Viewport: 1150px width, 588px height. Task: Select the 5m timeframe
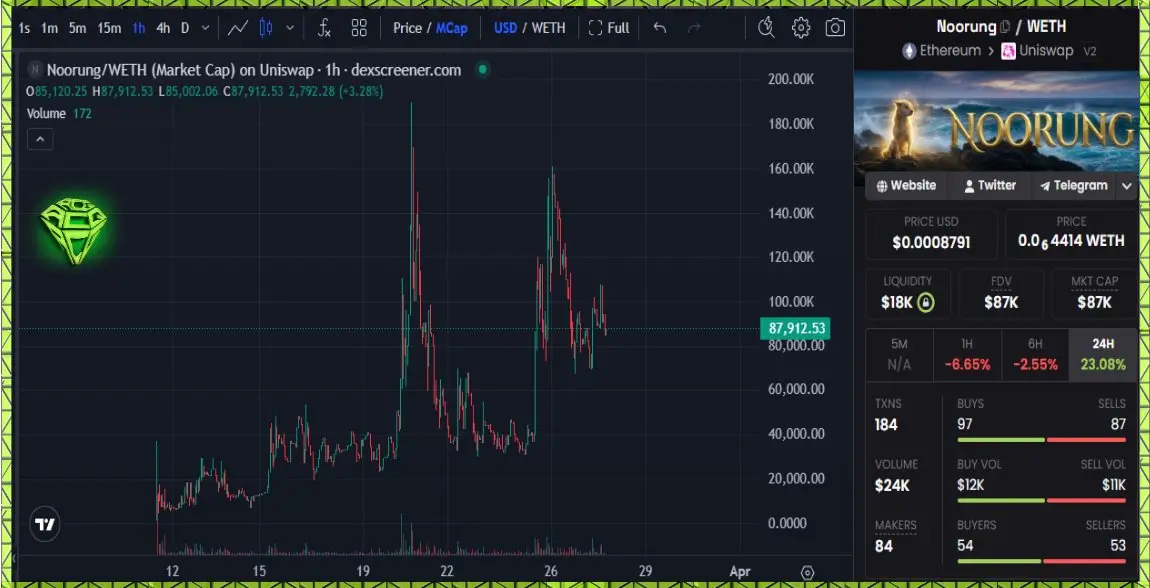[x=77, y=29]
